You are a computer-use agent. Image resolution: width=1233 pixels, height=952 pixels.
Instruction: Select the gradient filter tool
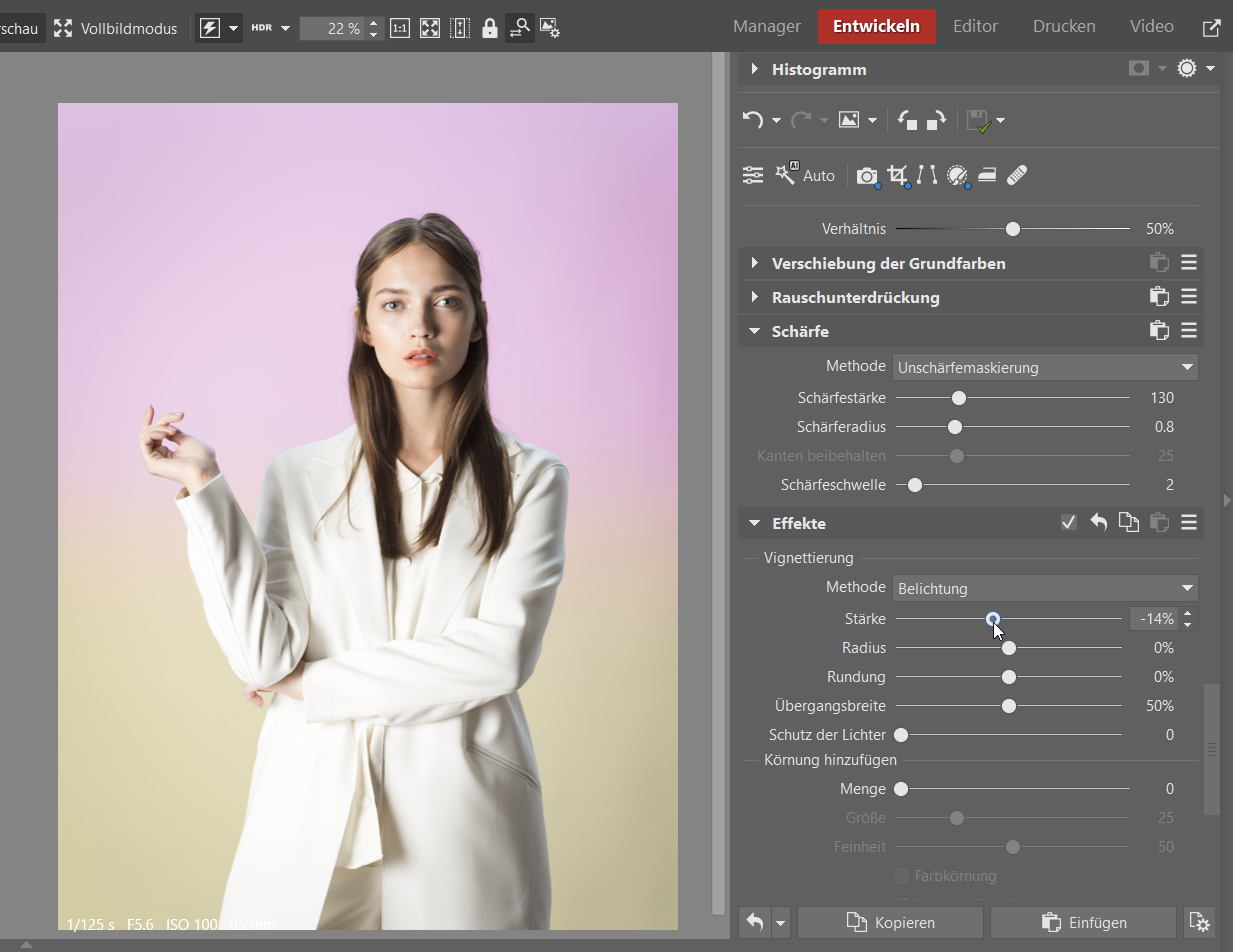point(987,176)
